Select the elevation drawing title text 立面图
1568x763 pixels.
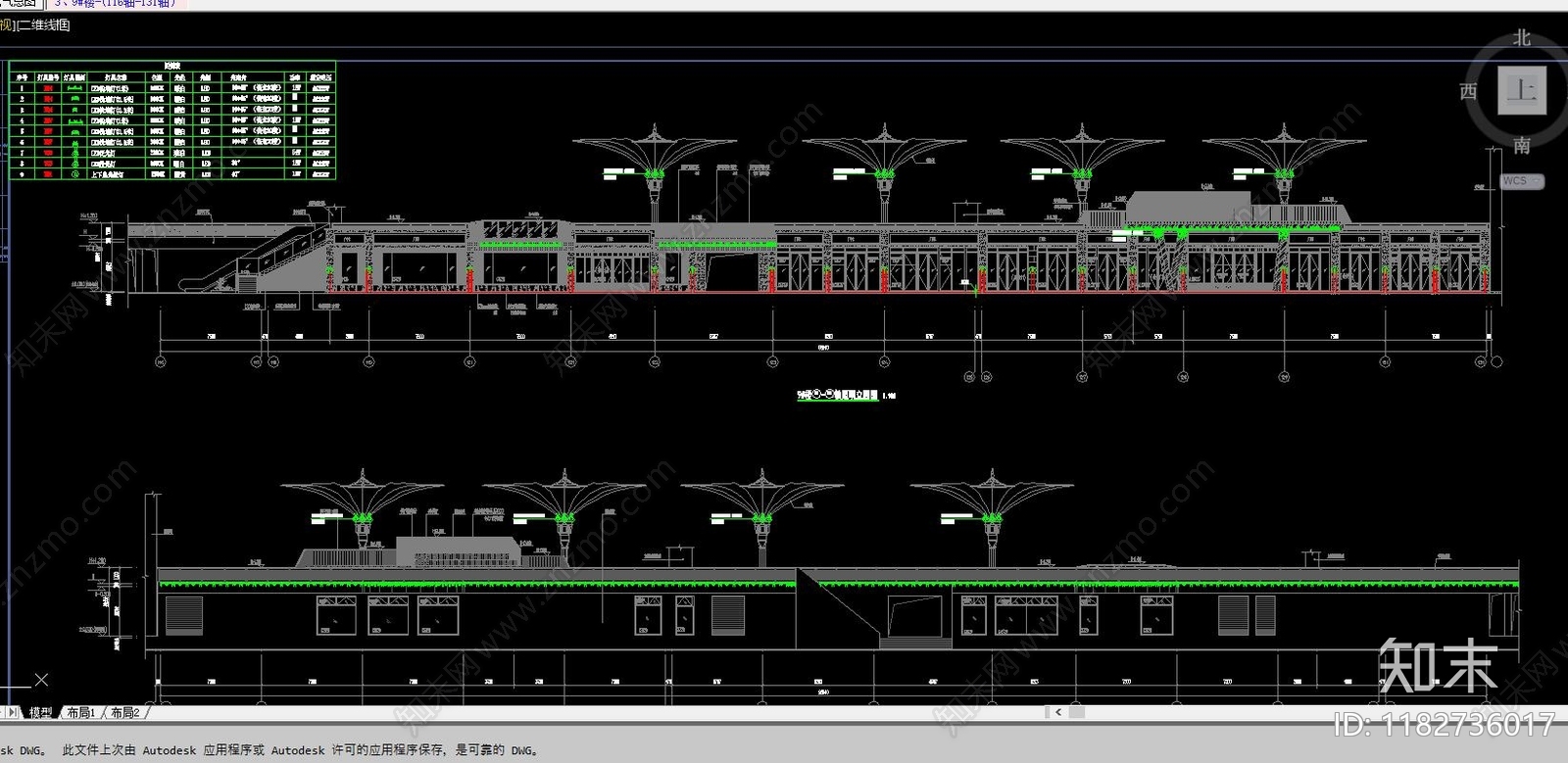click(838, 396)
